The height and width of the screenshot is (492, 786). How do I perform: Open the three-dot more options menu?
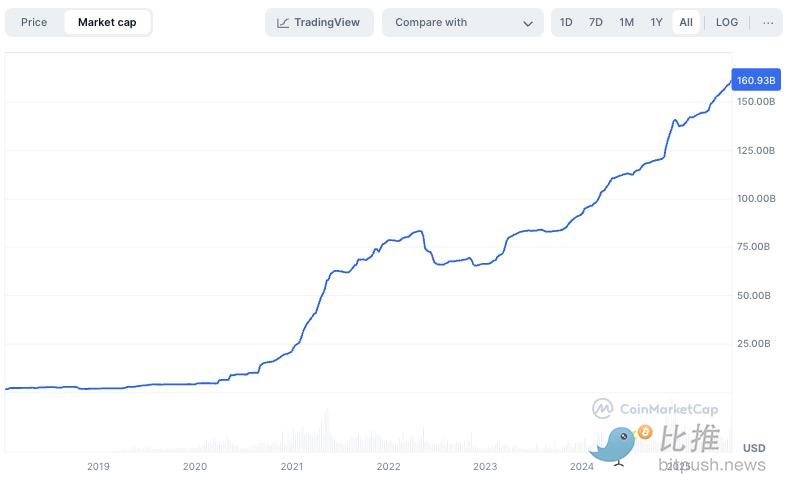point(768,22)
